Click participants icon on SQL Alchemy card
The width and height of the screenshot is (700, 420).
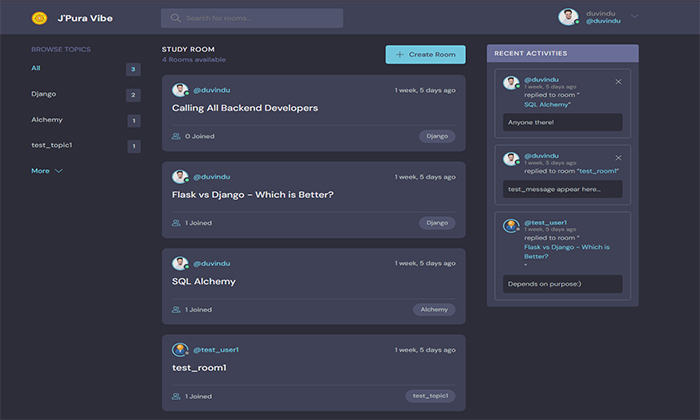click(x=176, y=309)
